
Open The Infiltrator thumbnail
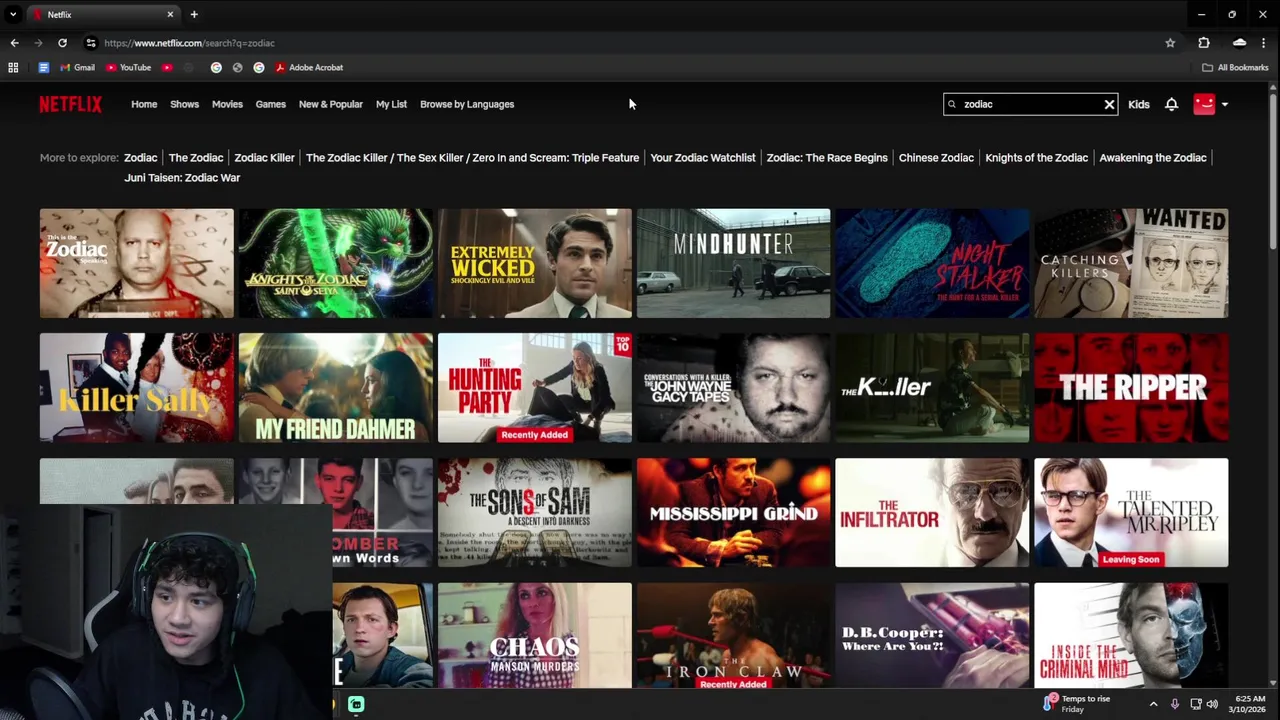pyautogui.click(x=932, y=513)
